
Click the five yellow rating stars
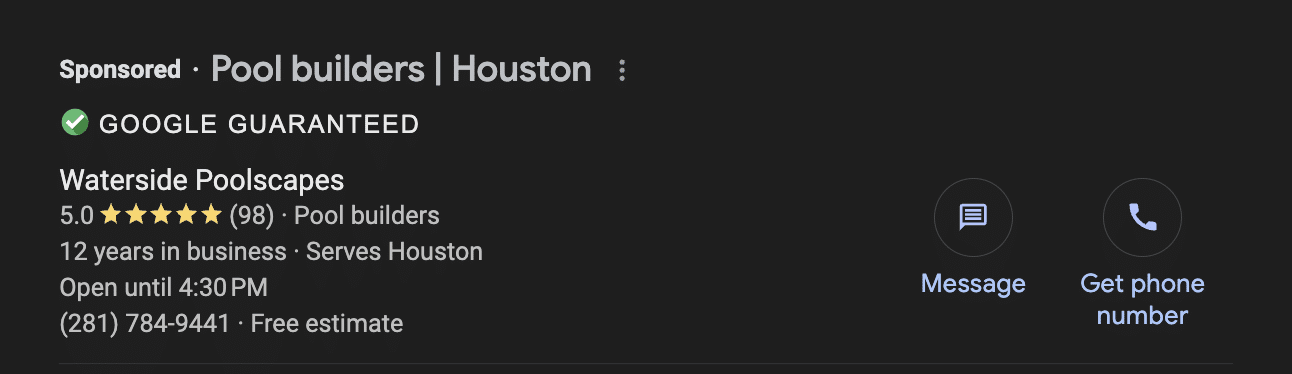[x=161, y=215]
